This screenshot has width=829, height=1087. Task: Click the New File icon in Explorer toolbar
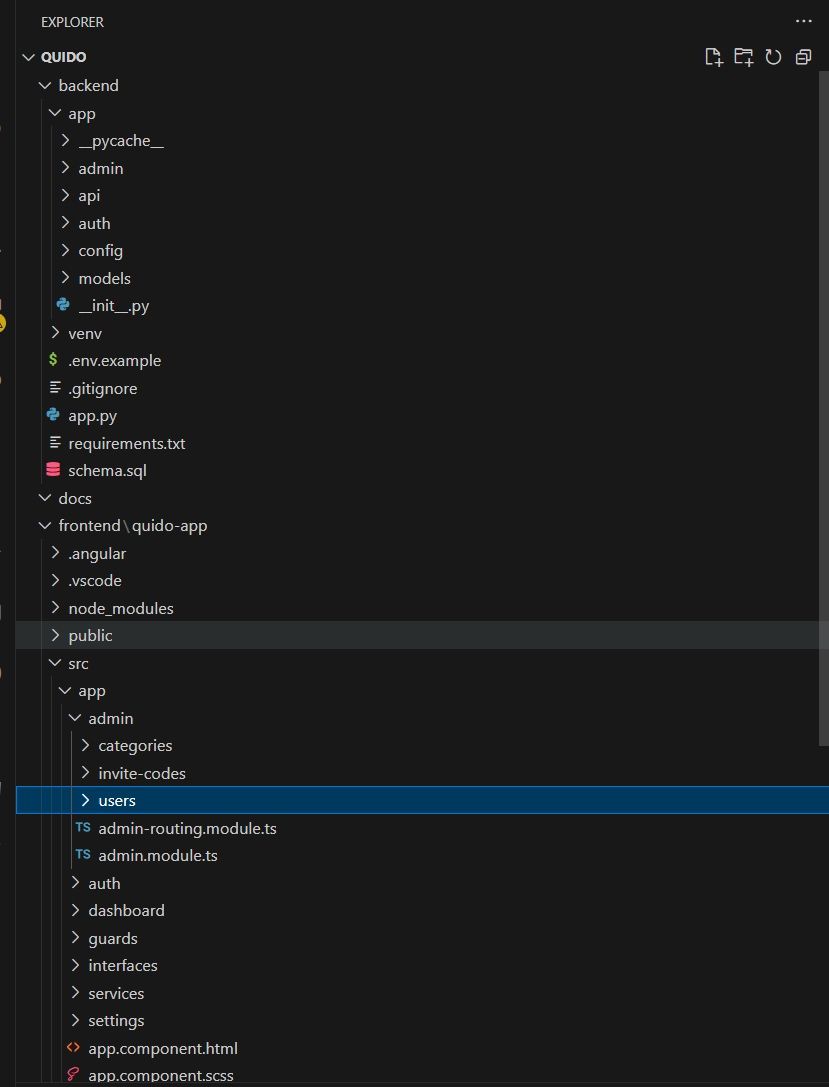(713, 57)
